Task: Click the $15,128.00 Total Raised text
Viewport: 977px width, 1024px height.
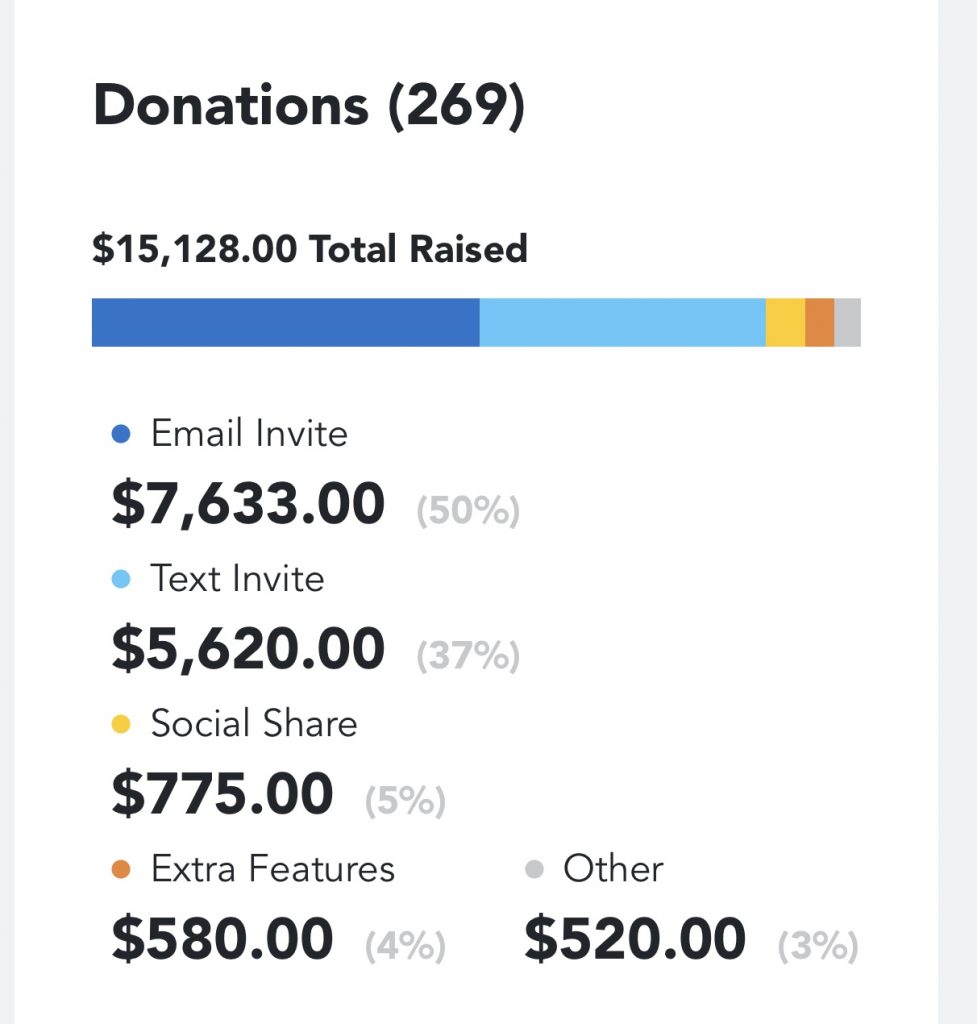Action: point(310,249)
